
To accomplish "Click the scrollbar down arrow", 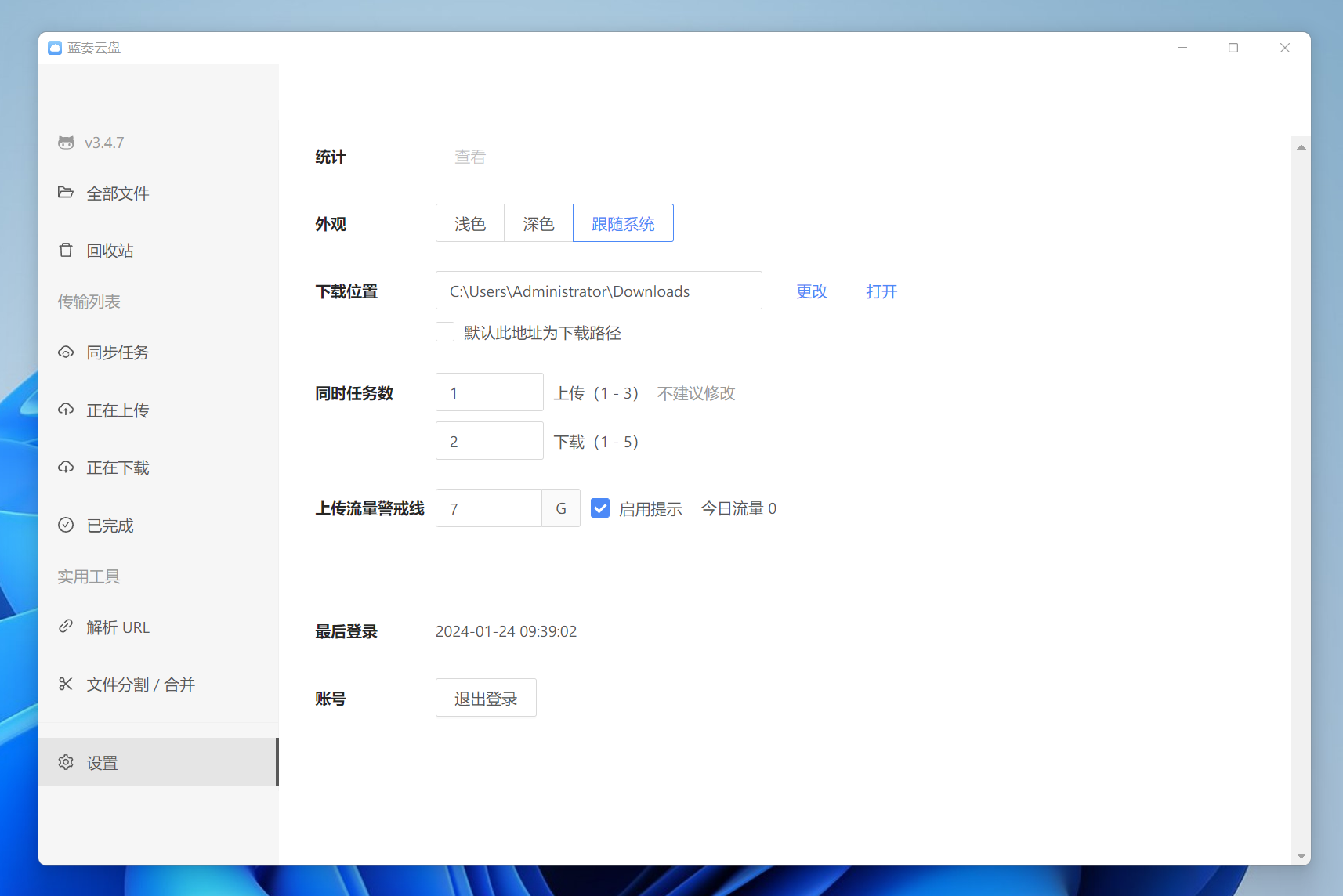I will point(1301,856).
